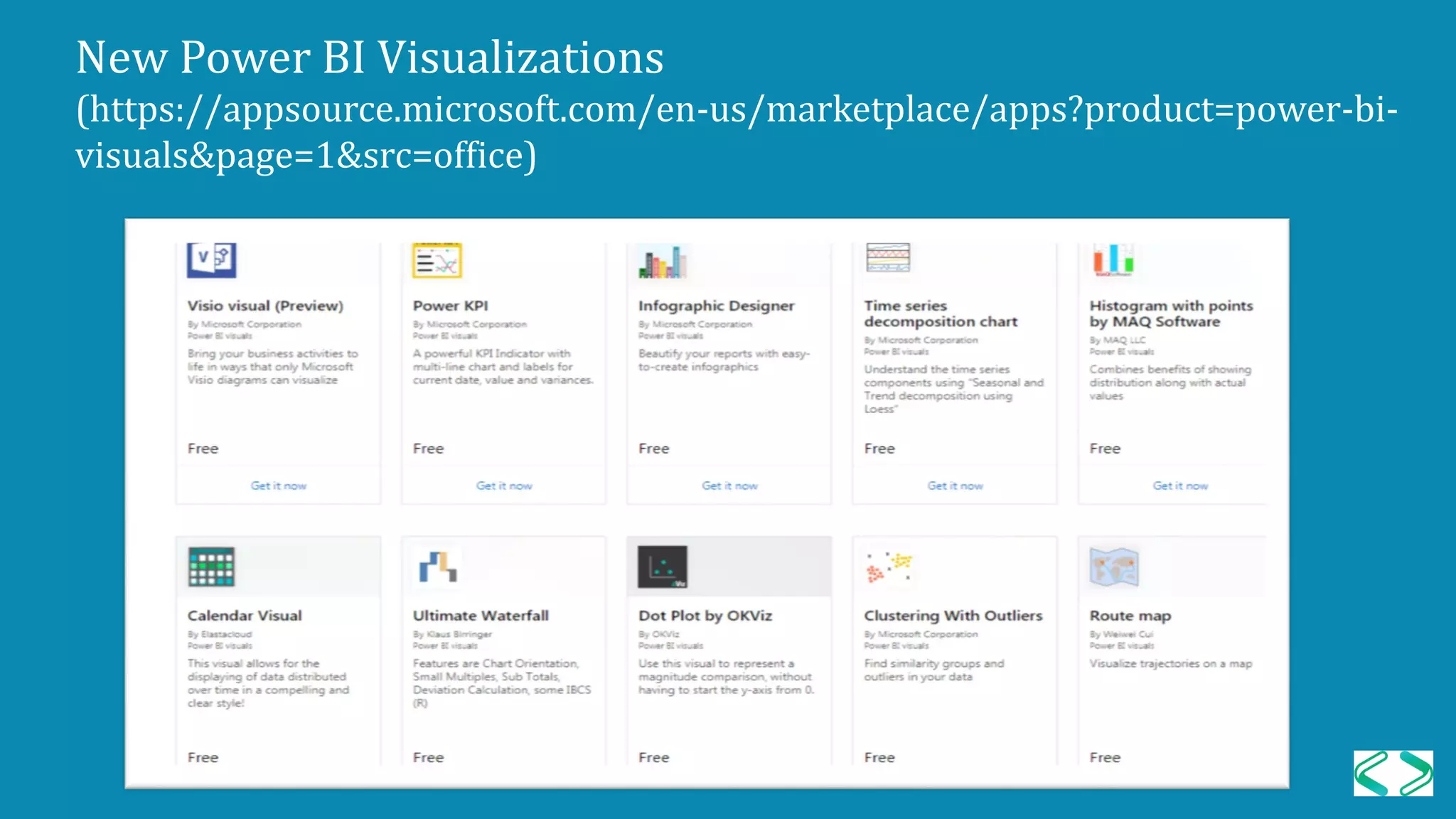This screenshot has height=819, width=1456.
Task: Open the Route map title
Action: coord(1130,616)
